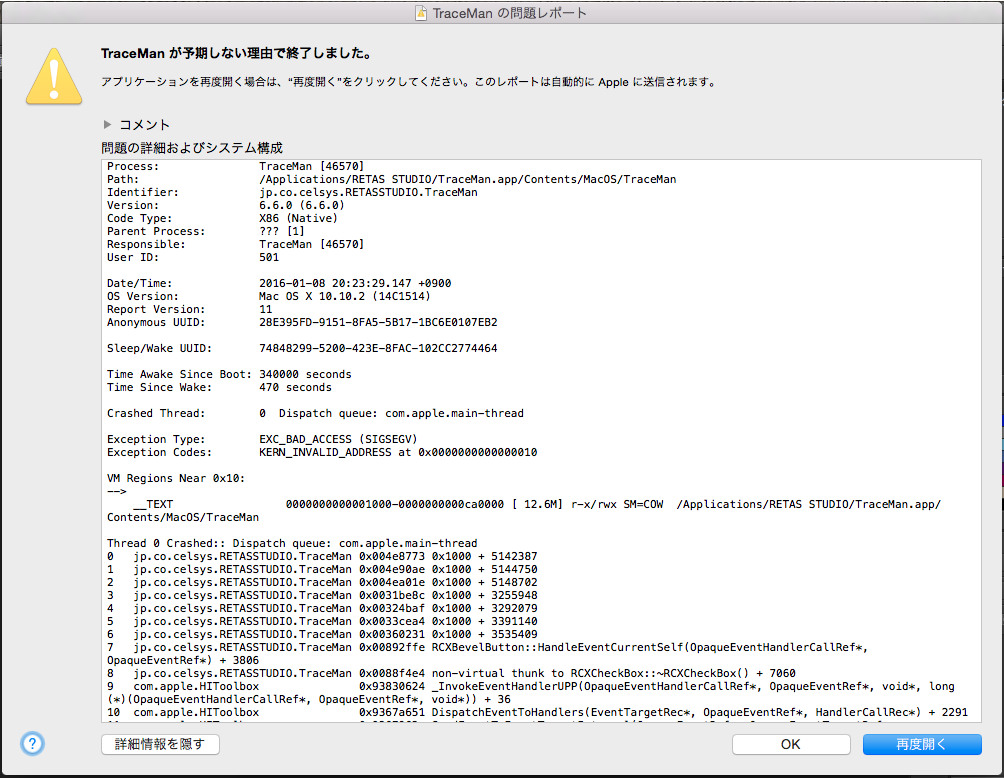1004x778 pixels.
Task: Click the blue help question mark icon
Action: (33, 743)
